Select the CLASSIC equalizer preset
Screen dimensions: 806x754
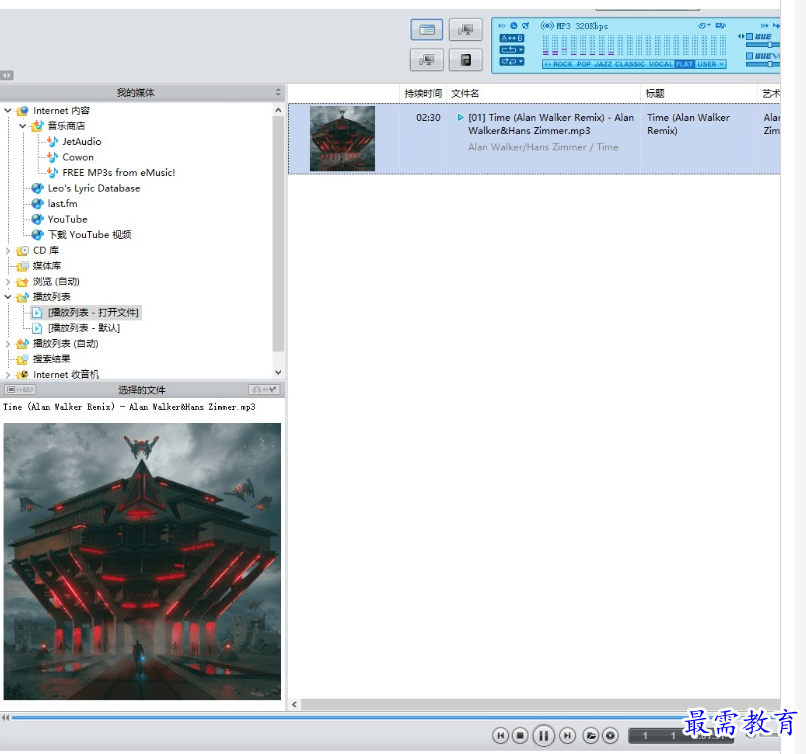(630, 64)
